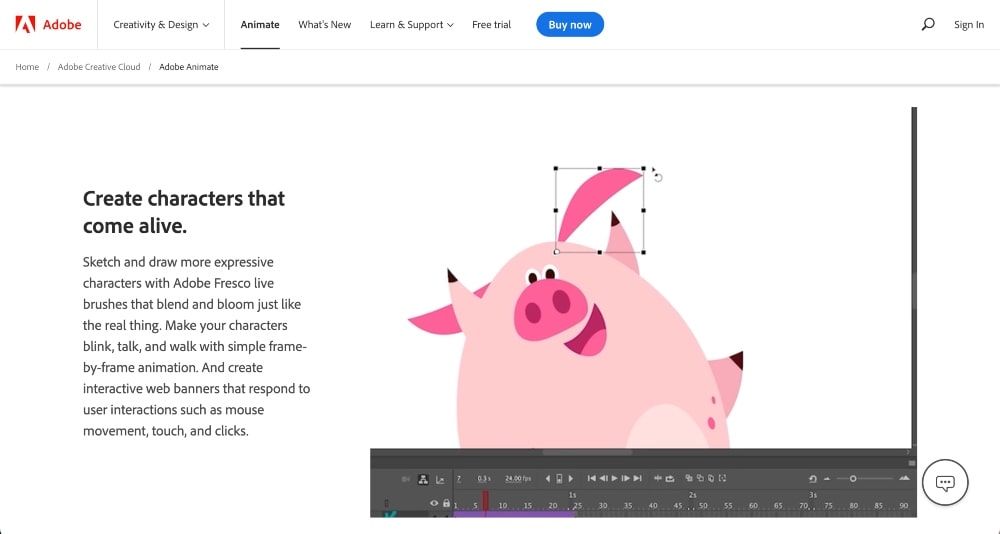Open Adobe Creative Cloud breadcrumb link
Viewport: 1000px width, 534px height.
[99, 66]
